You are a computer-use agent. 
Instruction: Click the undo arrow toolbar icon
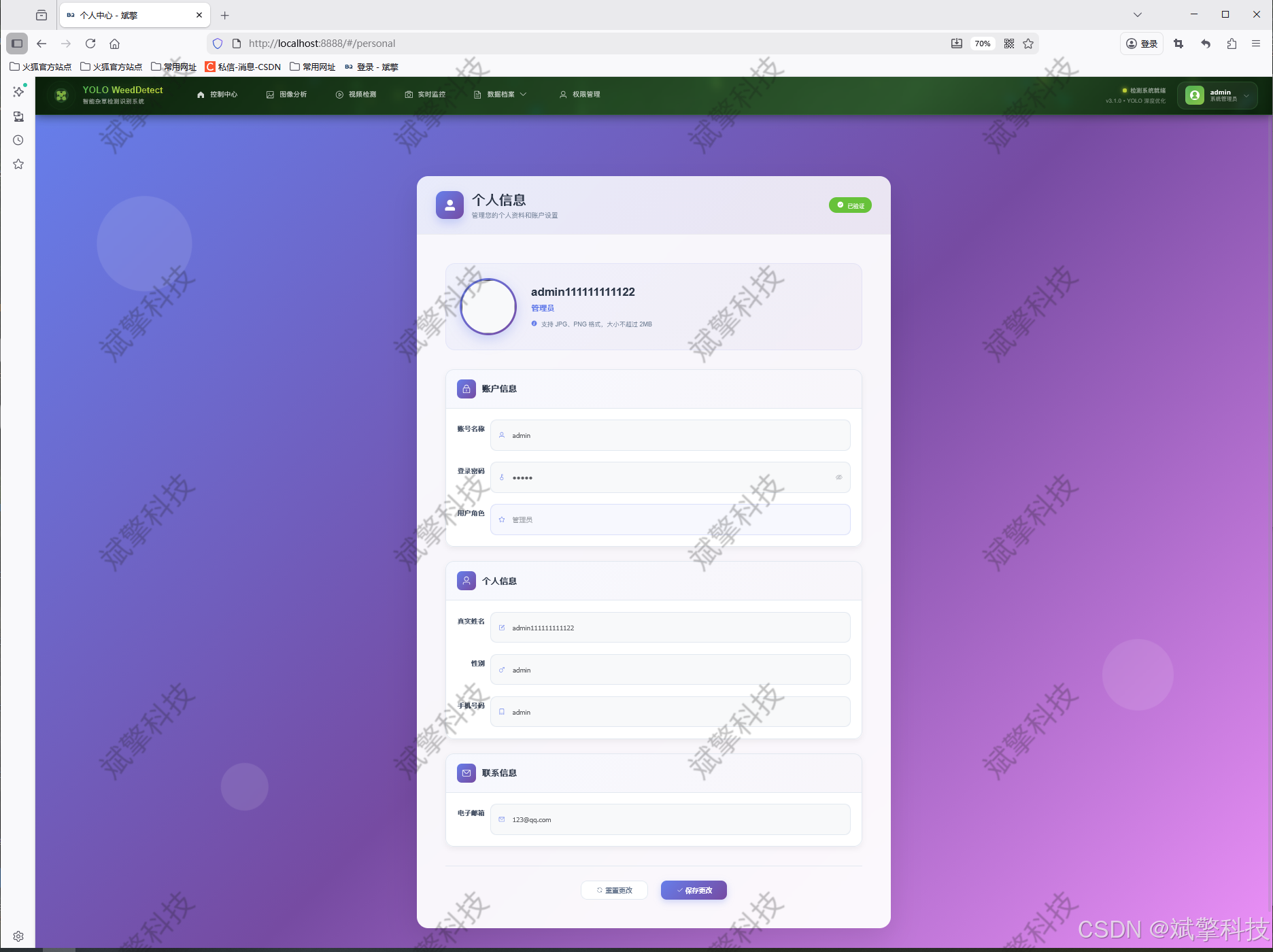pos(1206,44)
